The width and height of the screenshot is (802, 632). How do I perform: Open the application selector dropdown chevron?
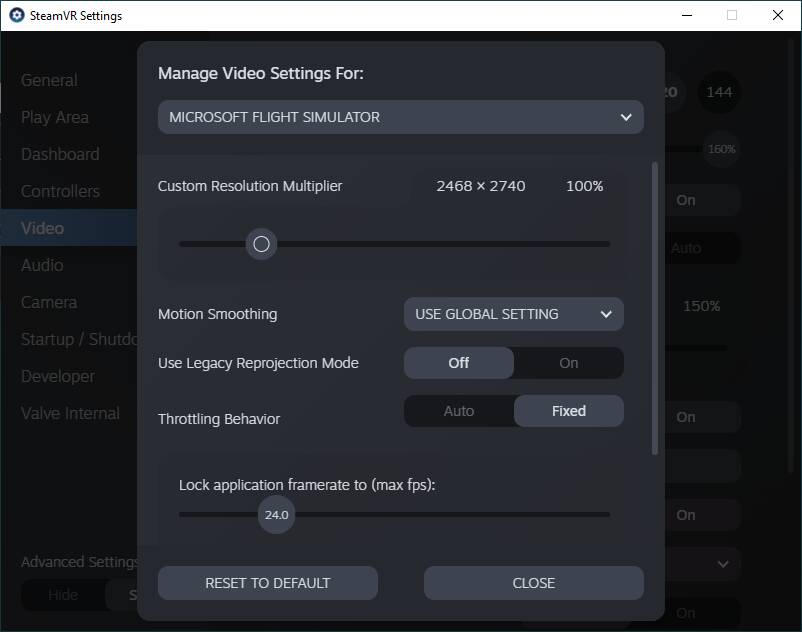point(626,117)
